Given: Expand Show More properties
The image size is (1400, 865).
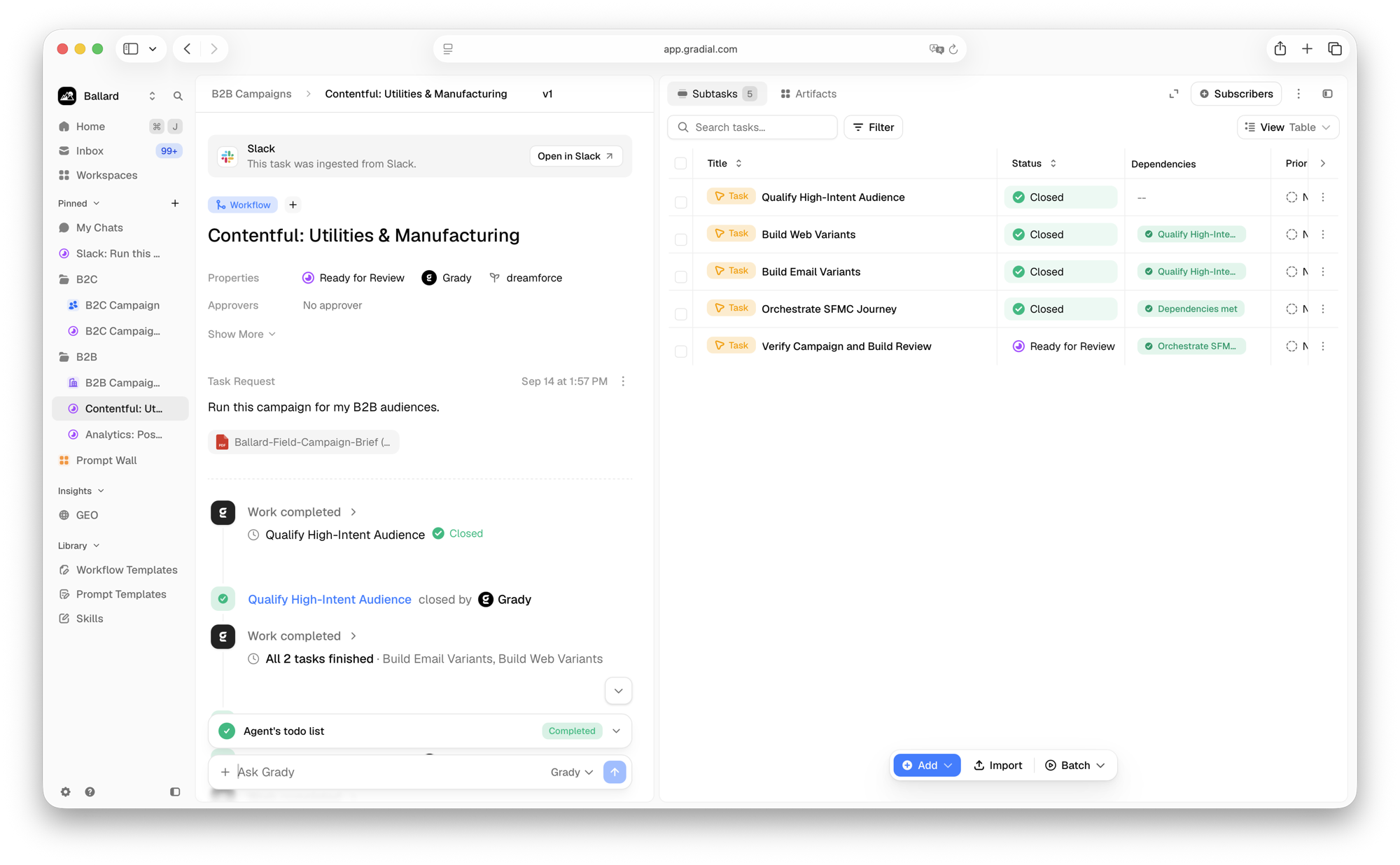Looking at the screenshot, I should click(241, 334).
